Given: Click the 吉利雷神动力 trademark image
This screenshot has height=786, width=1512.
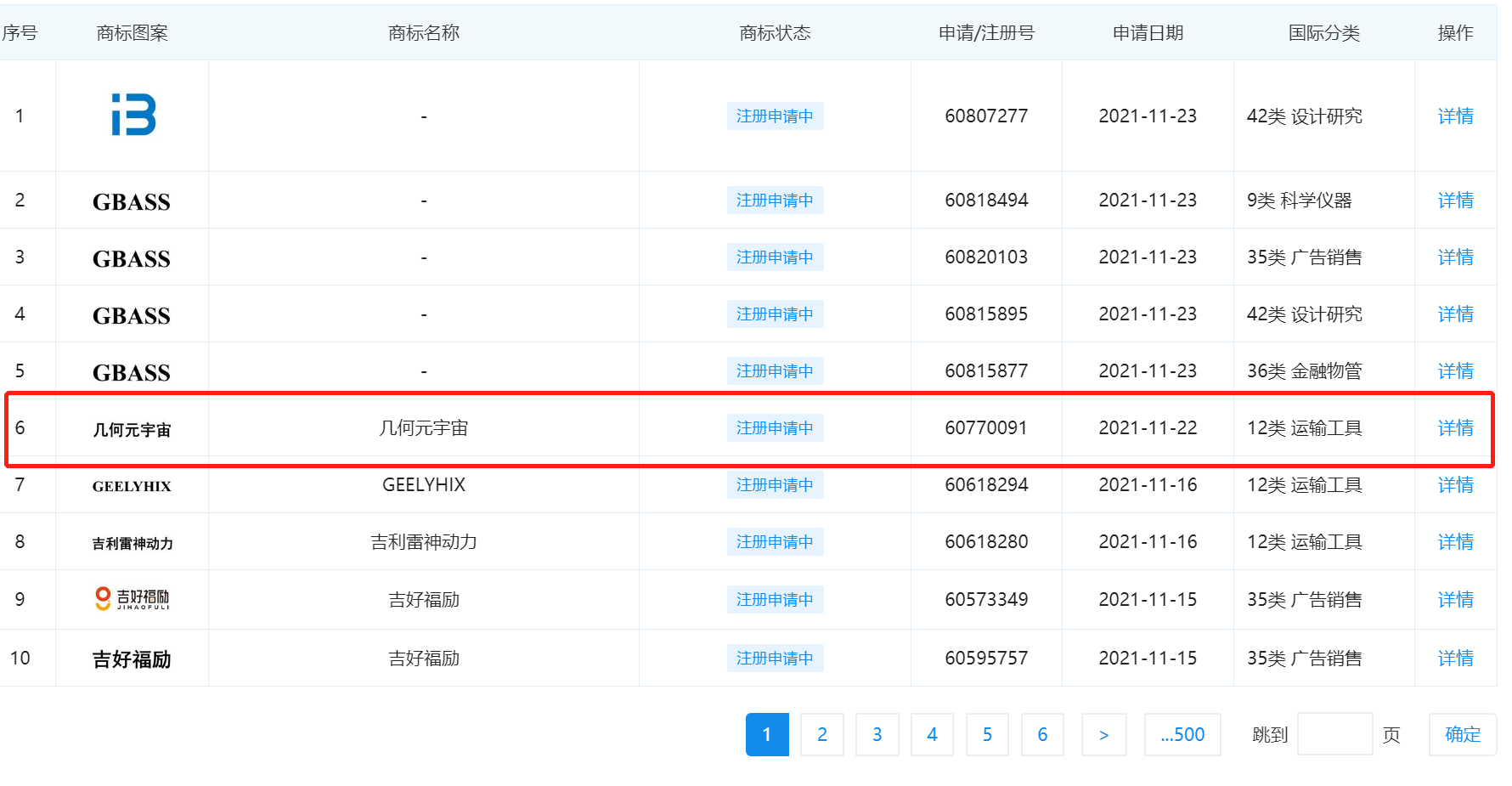Looking at the screenshot, I should (132, 543).
